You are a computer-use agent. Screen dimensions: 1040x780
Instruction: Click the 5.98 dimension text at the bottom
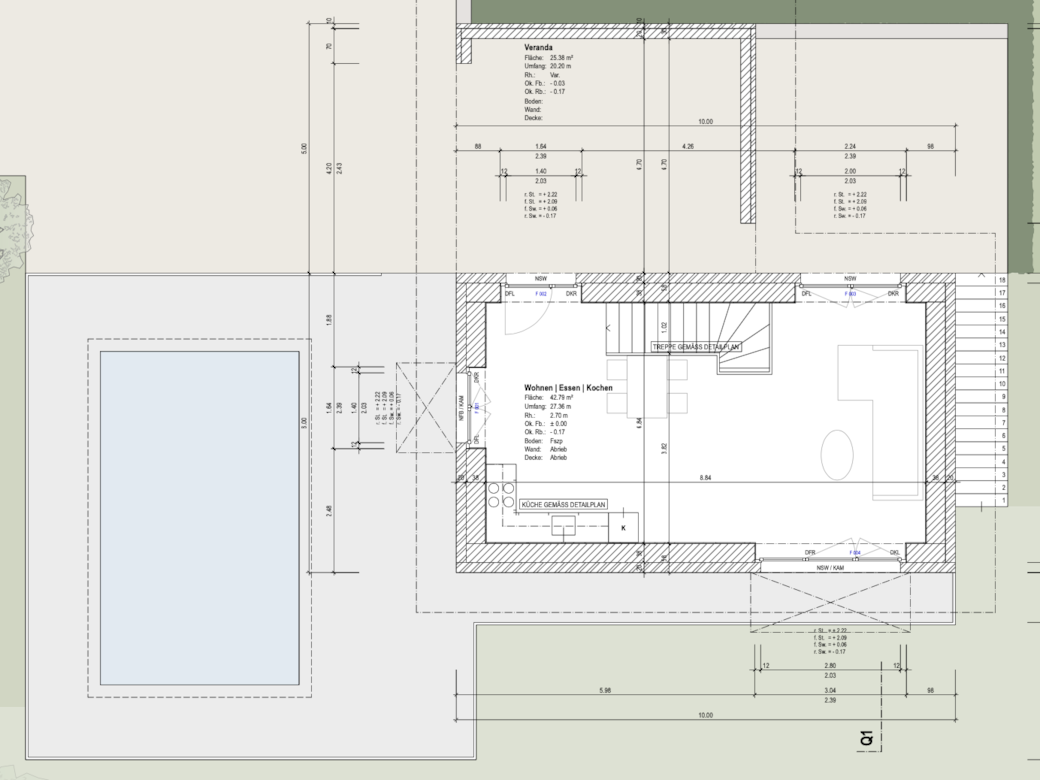pyautogui.click(x=605, y=689)
